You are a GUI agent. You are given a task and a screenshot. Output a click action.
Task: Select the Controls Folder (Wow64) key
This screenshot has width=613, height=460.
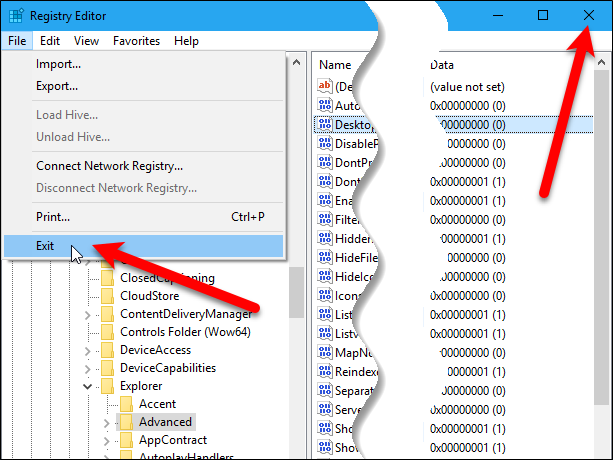[x=185, y=332]
